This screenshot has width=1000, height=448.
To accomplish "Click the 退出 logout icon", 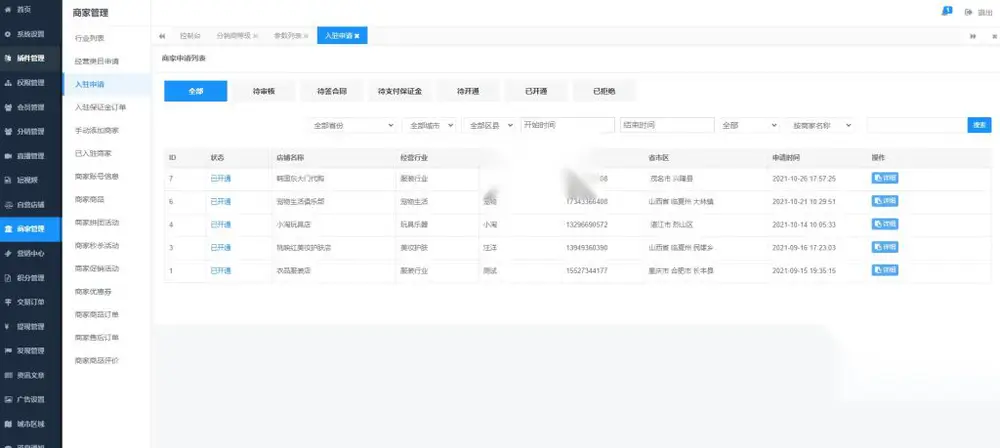I will [968, 12].
